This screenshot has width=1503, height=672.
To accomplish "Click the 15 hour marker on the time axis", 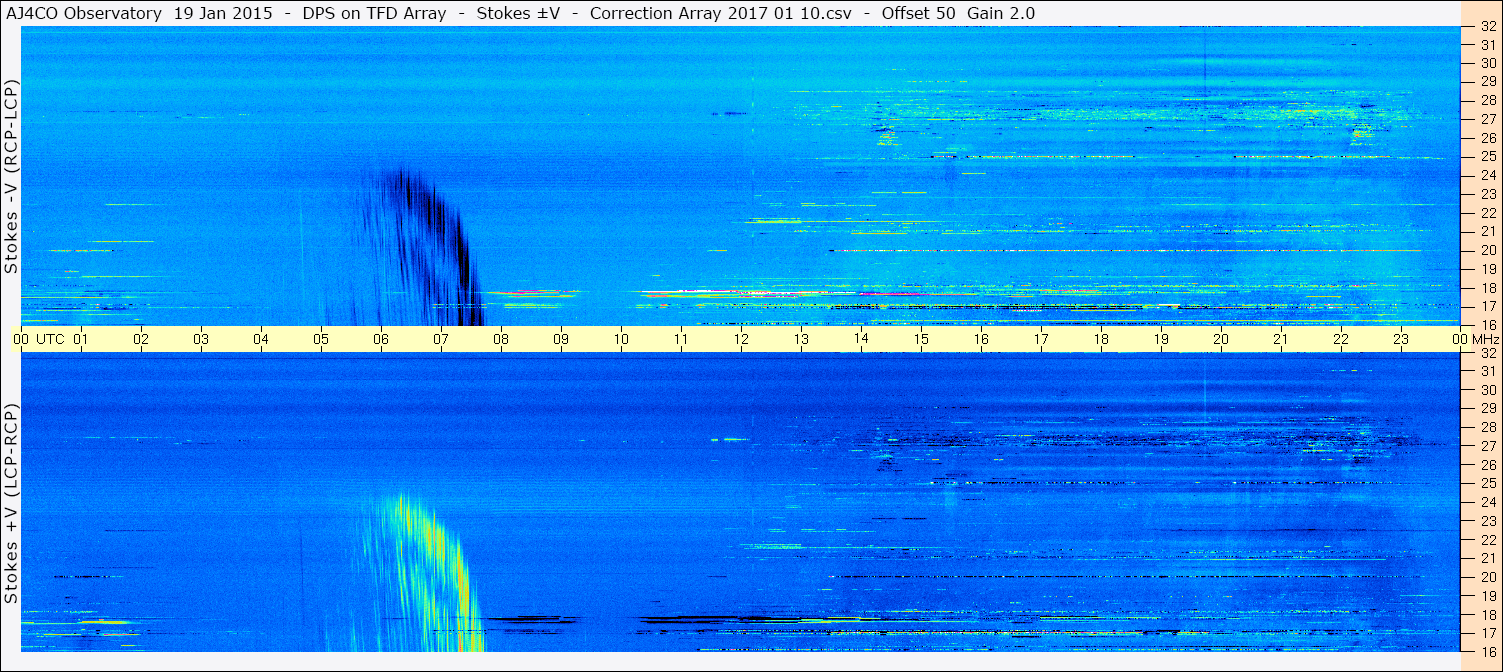I will tap(921, 340).
